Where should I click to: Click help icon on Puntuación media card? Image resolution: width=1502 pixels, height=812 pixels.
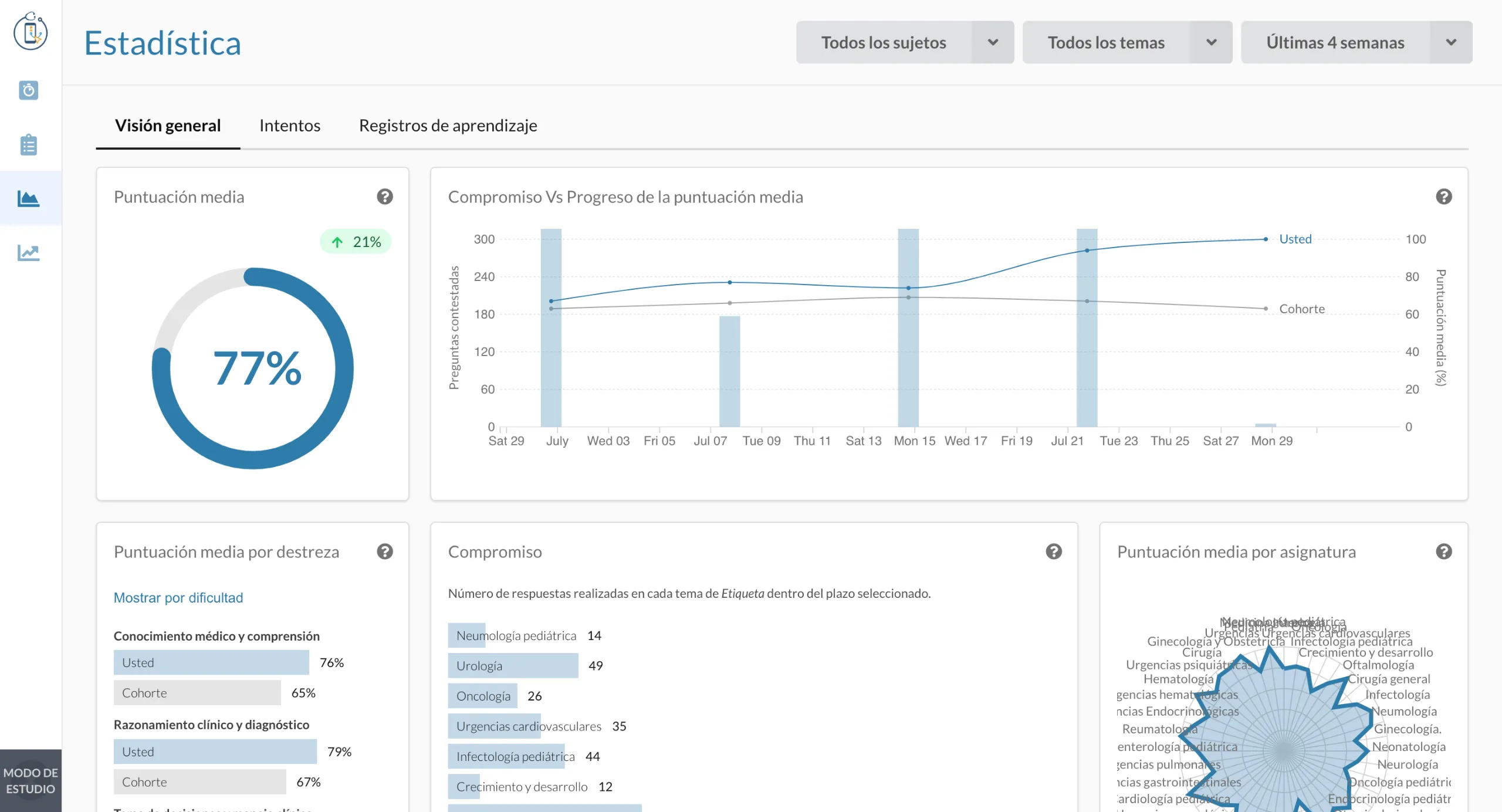point(385,197)
